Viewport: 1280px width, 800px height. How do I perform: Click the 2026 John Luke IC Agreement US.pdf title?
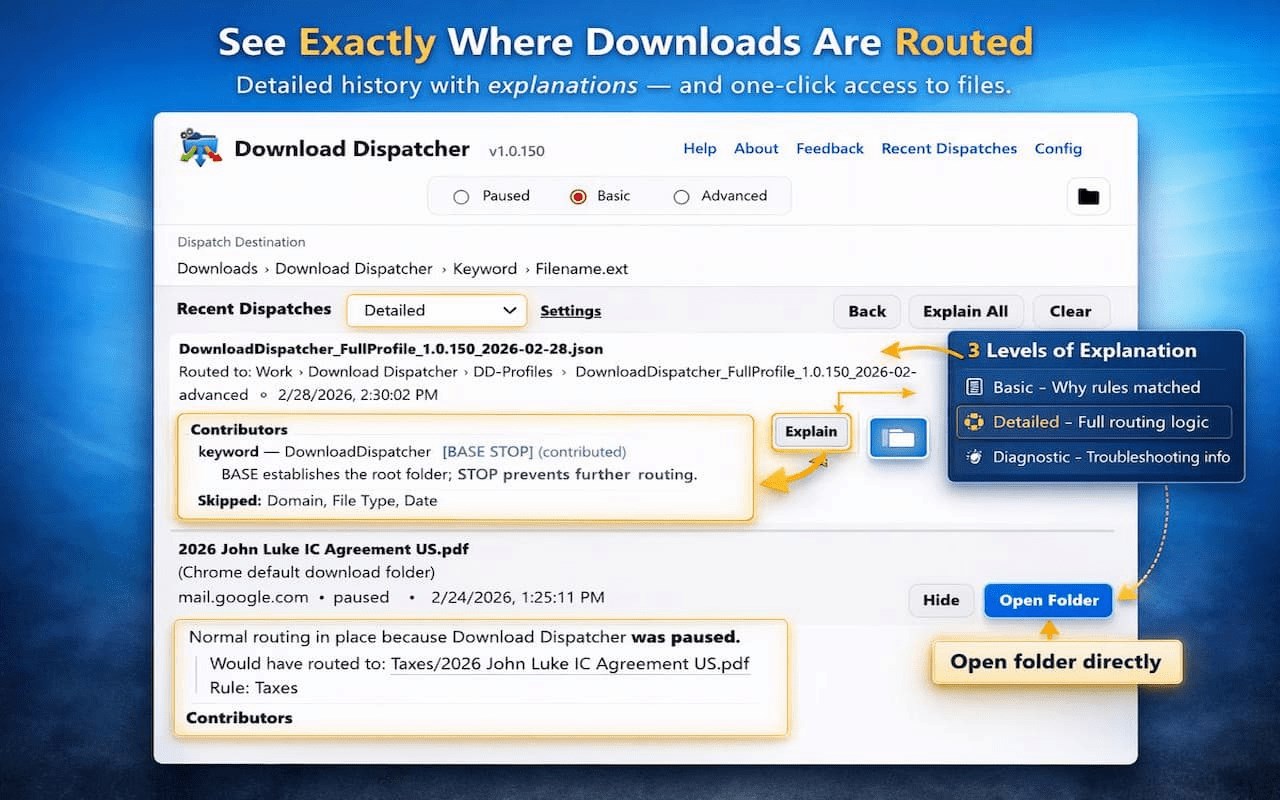pos(323,549)
